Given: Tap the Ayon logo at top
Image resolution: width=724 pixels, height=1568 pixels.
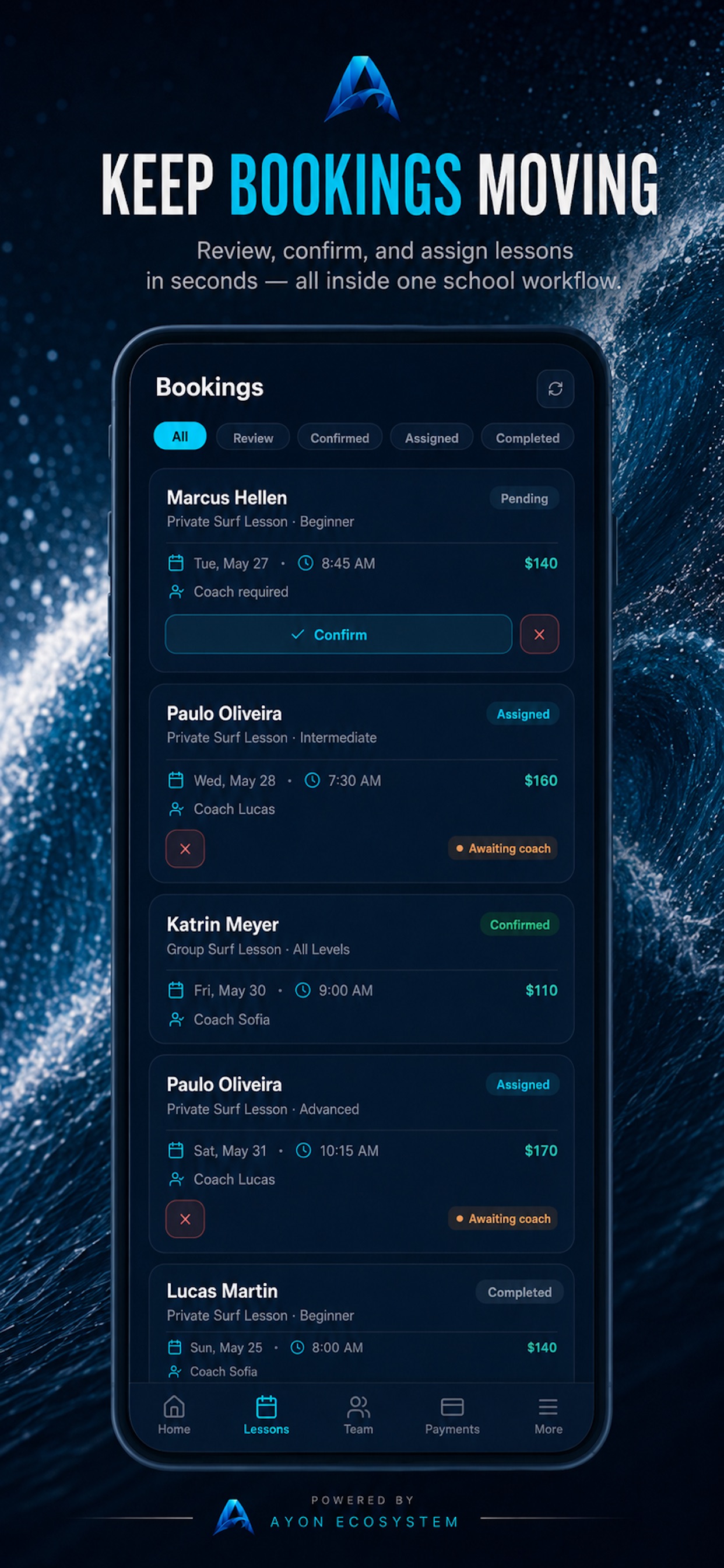Looking at the screenshot, I should 362,89.
